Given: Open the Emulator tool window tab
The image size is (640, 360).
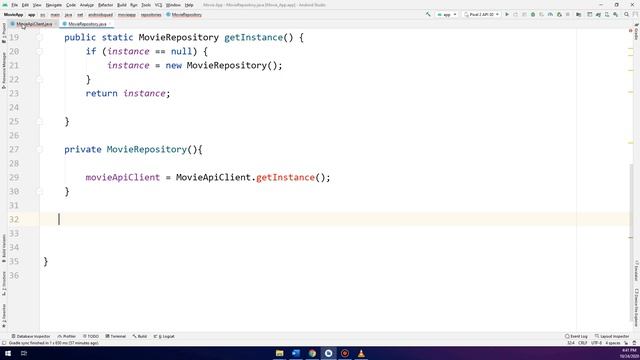Looking at the screenshot, I should point(636,271).
